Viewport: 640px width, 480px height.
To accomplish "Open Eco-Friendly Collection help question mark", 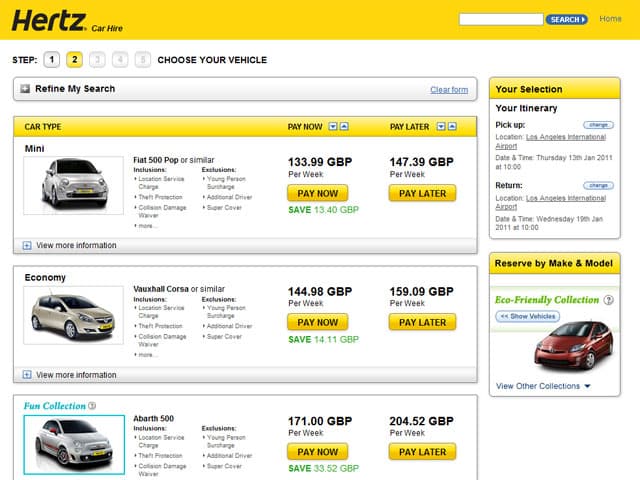I will click(x=609, y=299).
